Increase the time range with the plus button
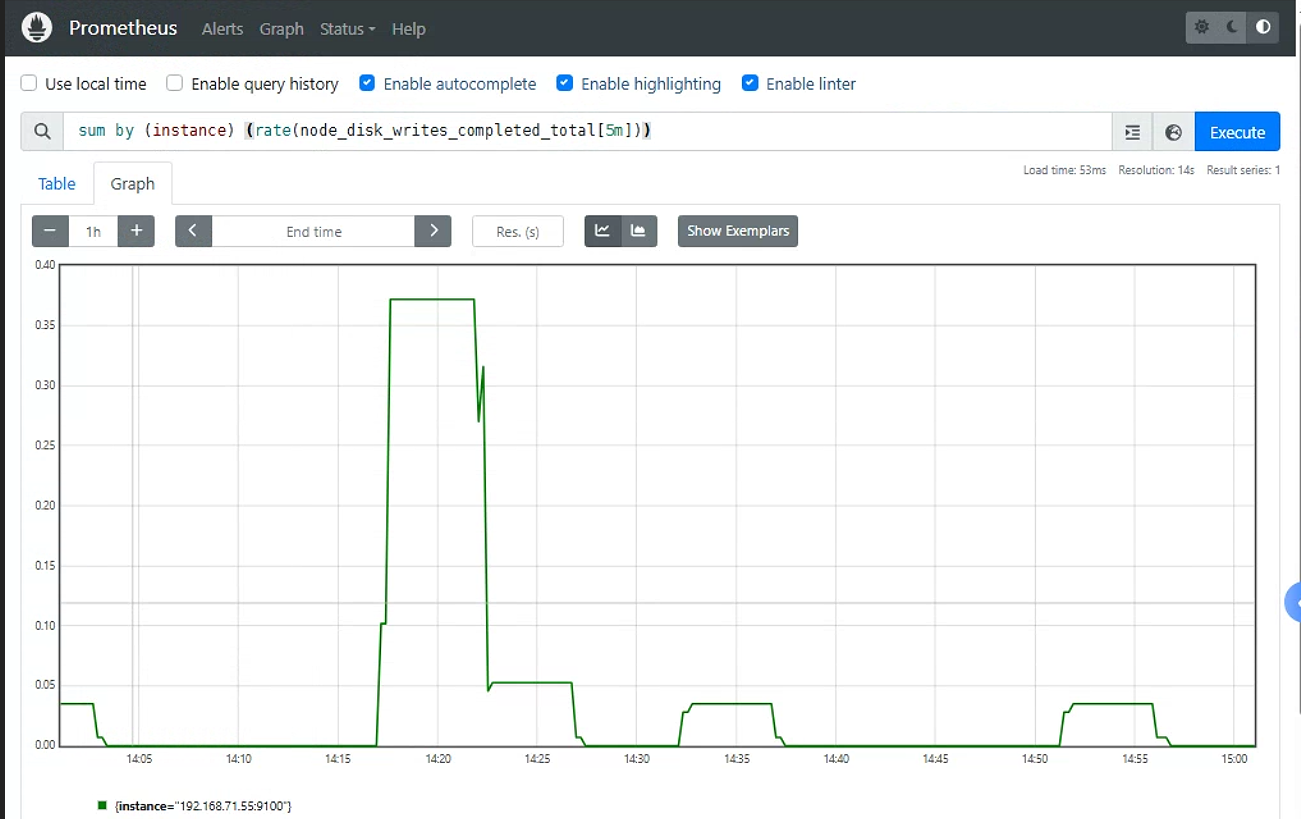 pos(136,231)
